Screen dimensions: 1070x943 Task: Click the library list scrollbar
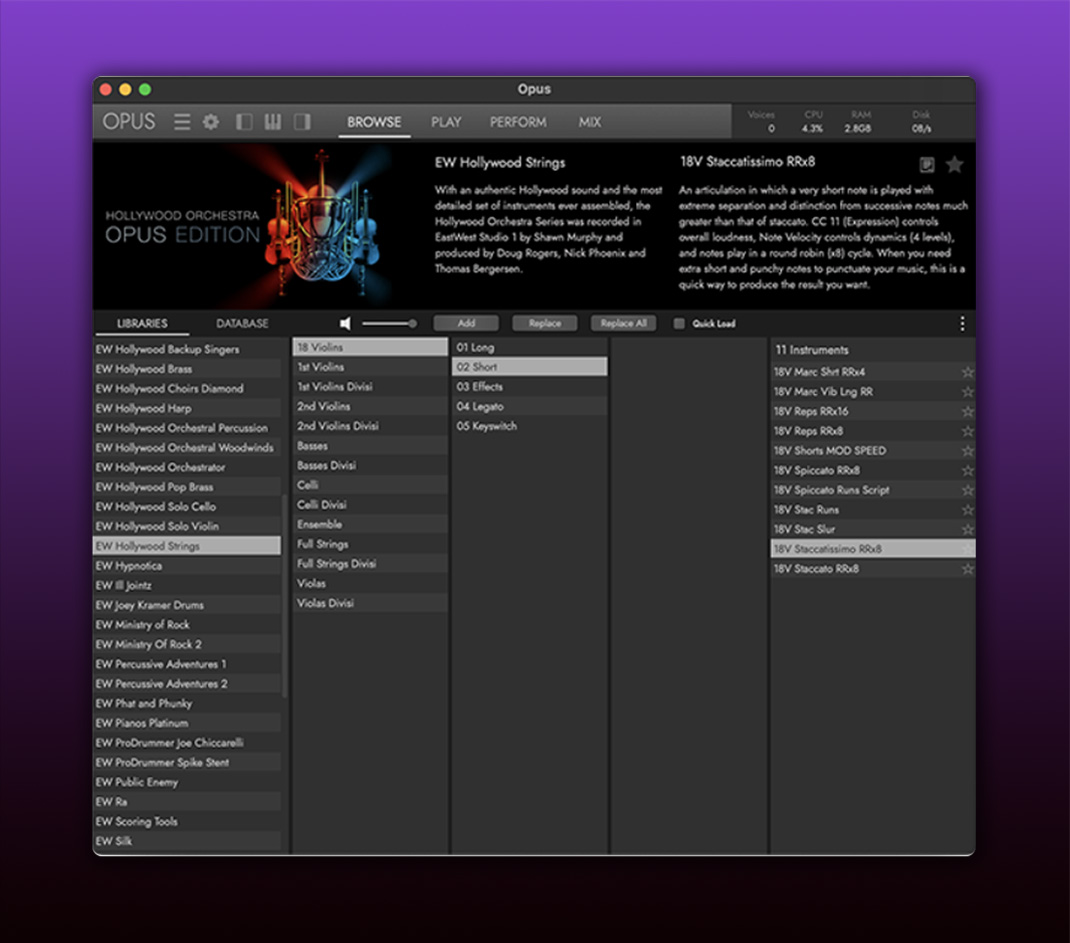[x=285, y=596]
